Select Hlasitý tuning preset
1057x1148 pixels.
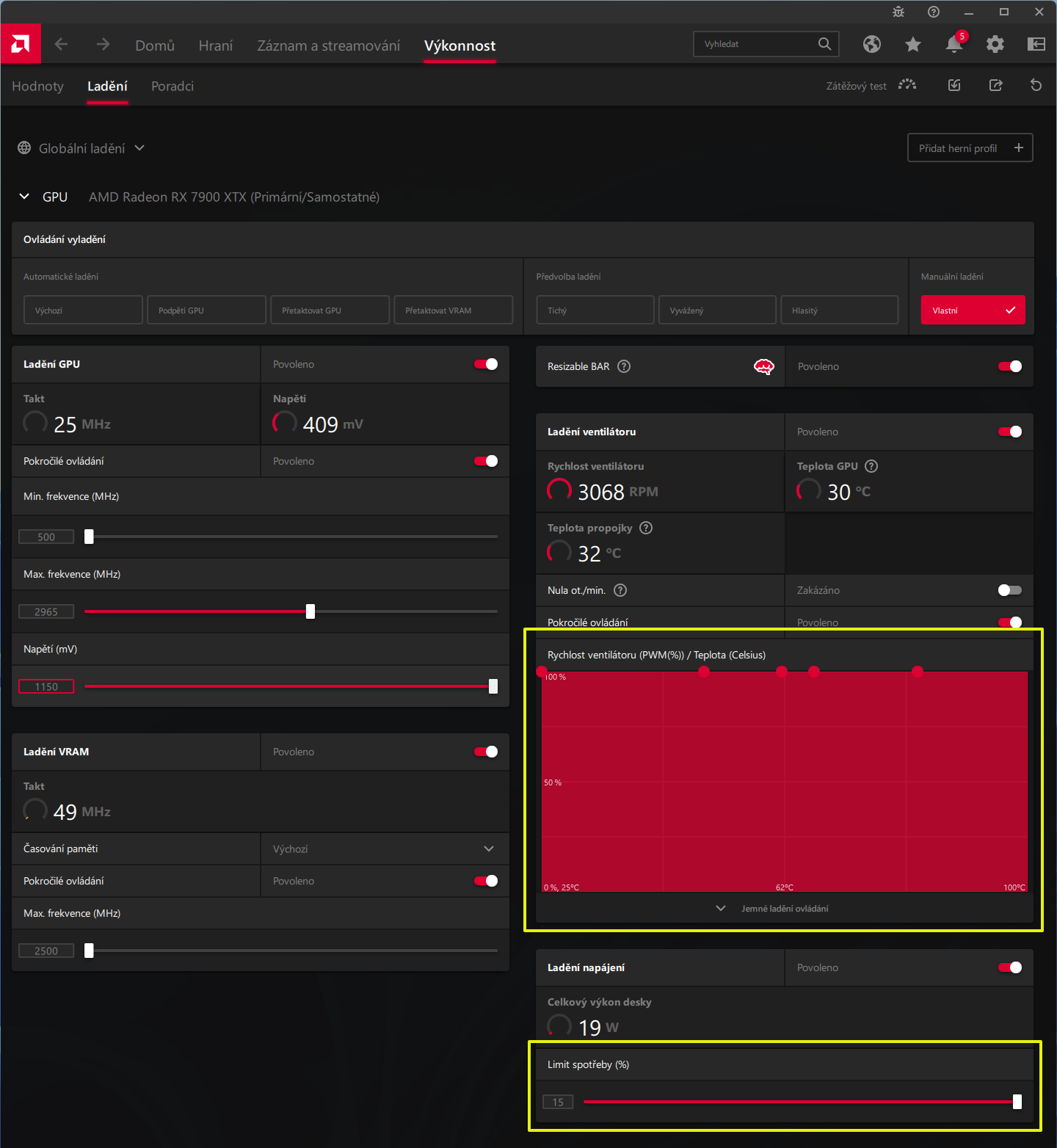pyautogui.click(x=839, y=310)
